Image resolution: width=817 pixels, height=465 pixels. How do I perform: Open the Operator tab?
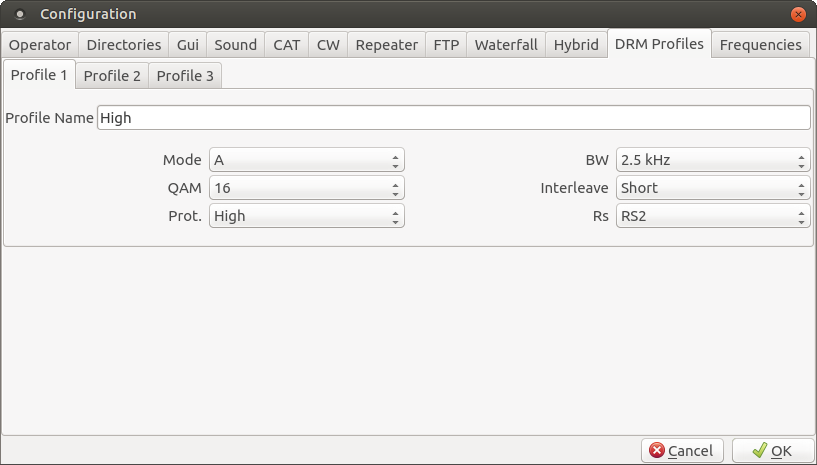click(40, 45)
